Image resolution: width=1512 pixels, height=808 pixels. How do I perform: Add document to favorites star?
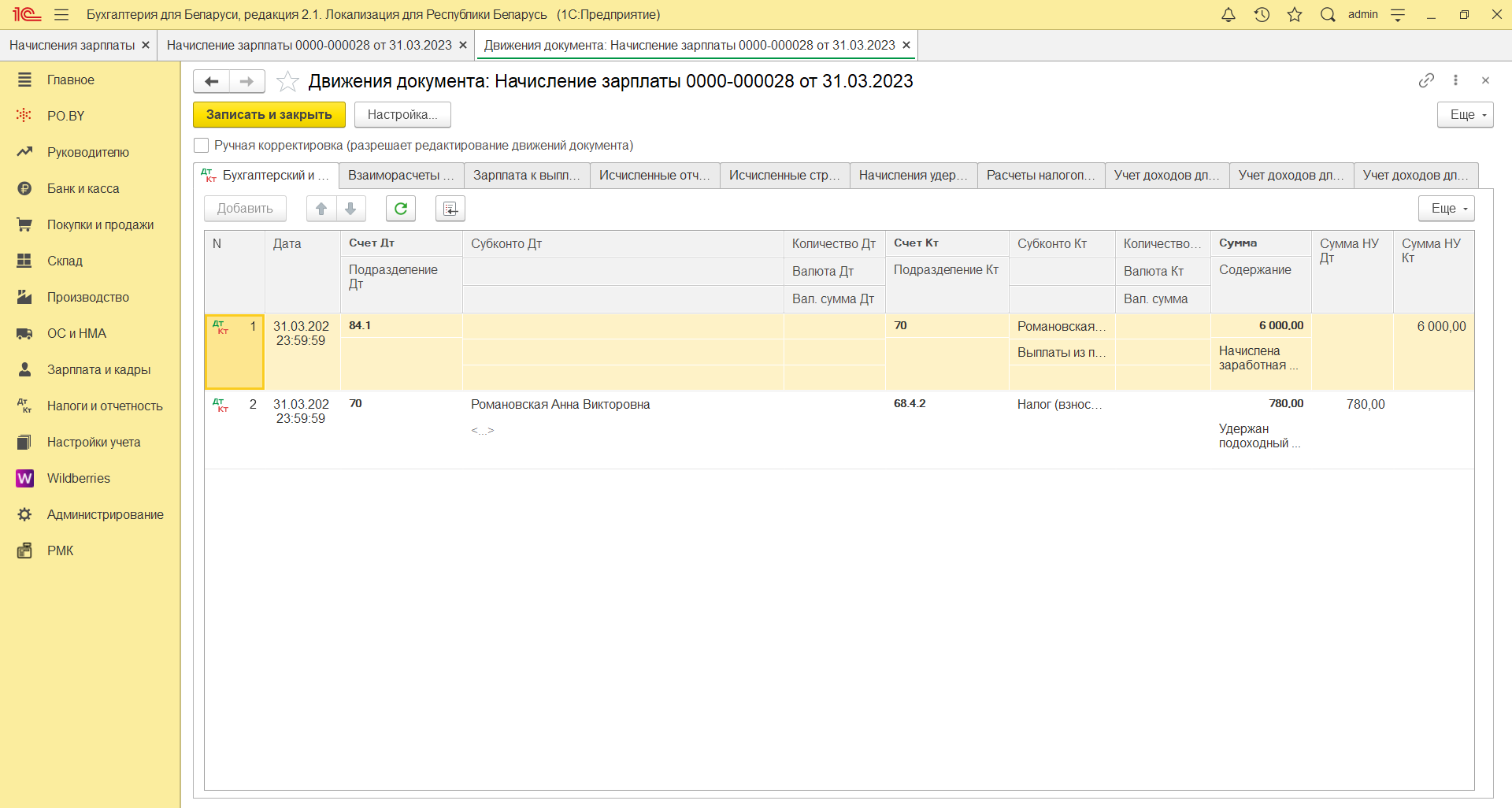coord(288,81)
